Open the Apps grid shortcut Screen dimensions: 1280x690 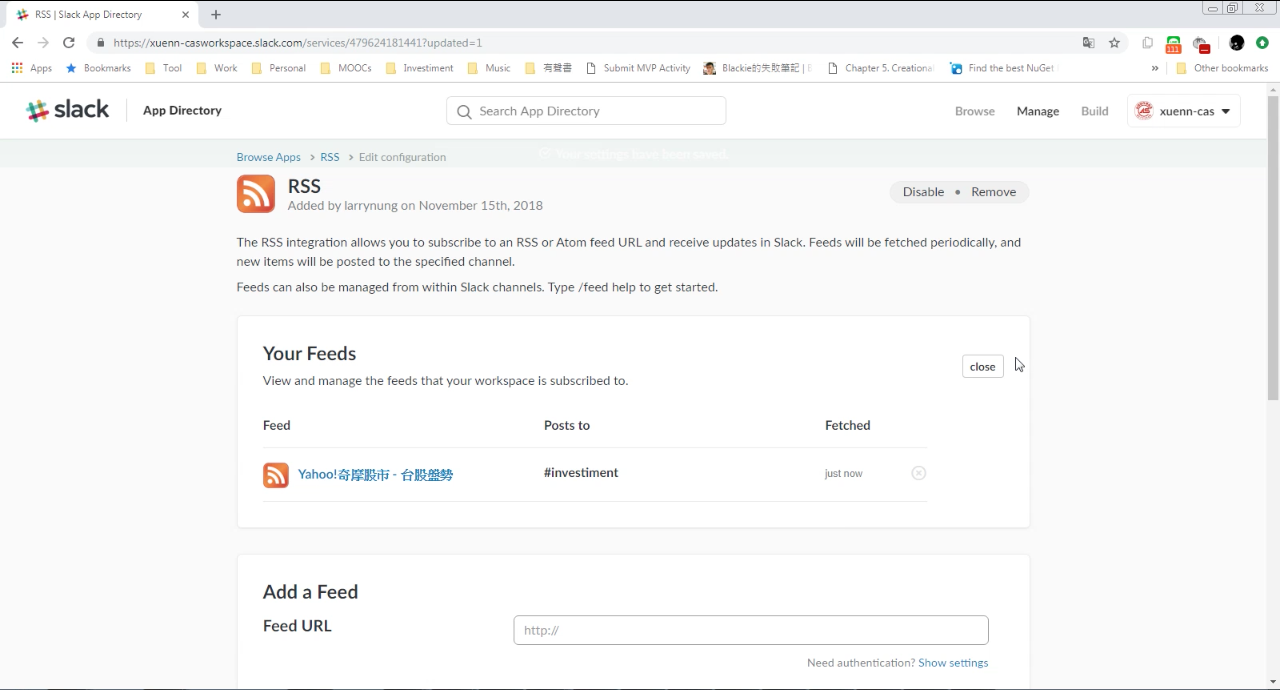pyautogui.click(x=31, y=68)
